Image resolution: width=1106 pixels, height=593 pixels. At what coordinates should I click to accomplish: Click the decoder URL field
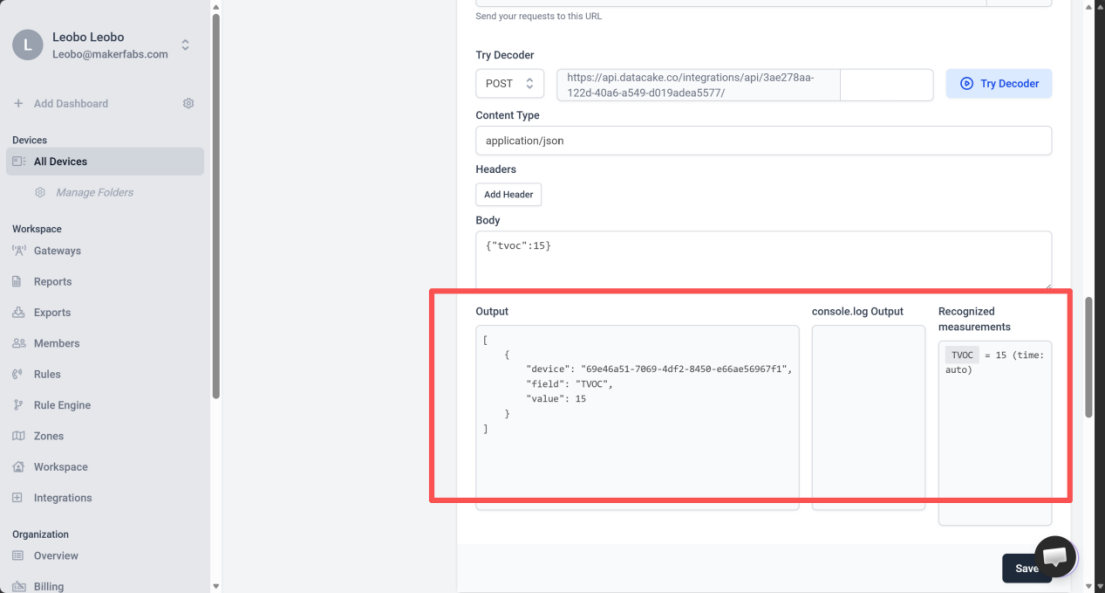coord(698,85)
